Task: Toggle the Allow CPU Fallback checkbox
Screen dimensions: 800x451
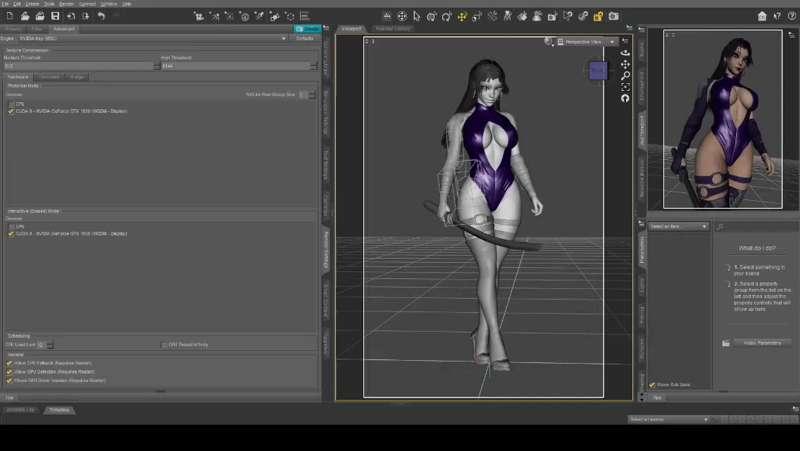Action: 9,363
